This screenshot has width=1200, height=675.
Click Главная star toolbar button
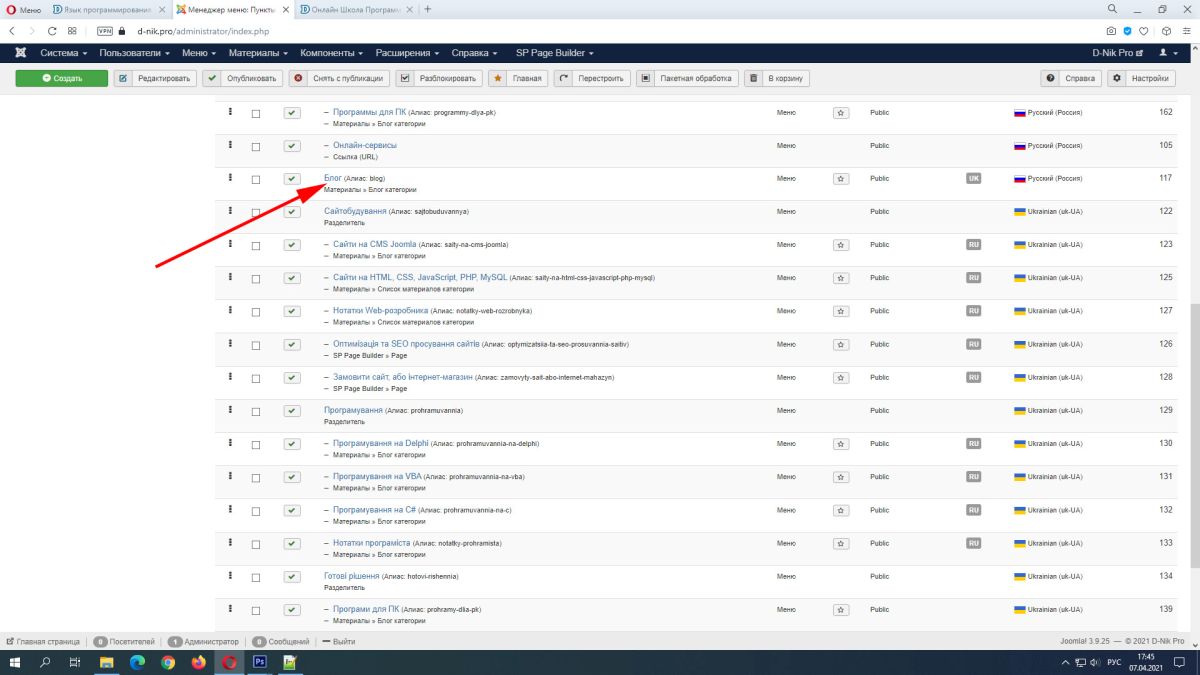tap(518, 78)
